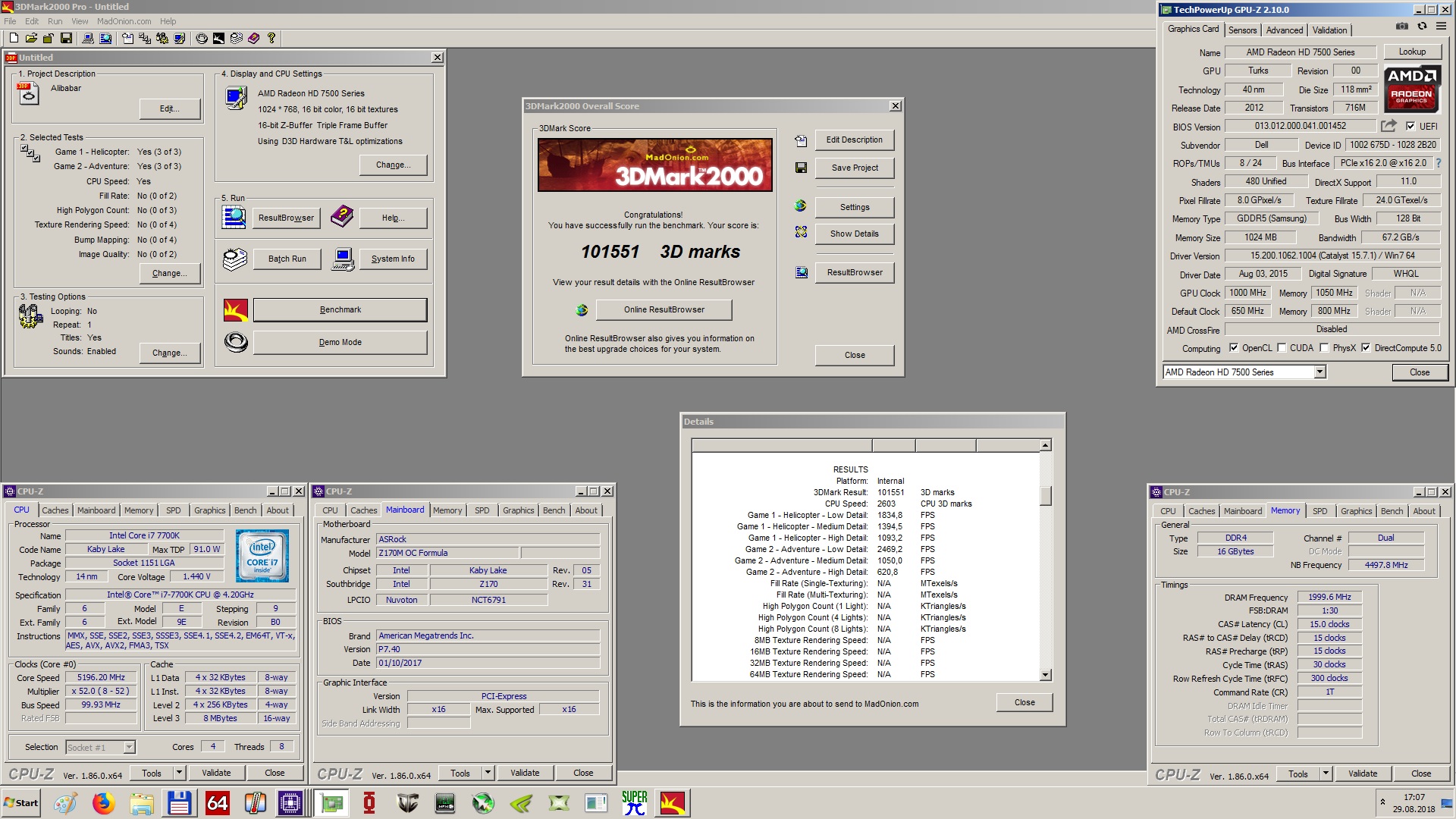1456x819 pixels.
Task: Click the Details window scrollbar down arrow
Action: click(1046, 675)
